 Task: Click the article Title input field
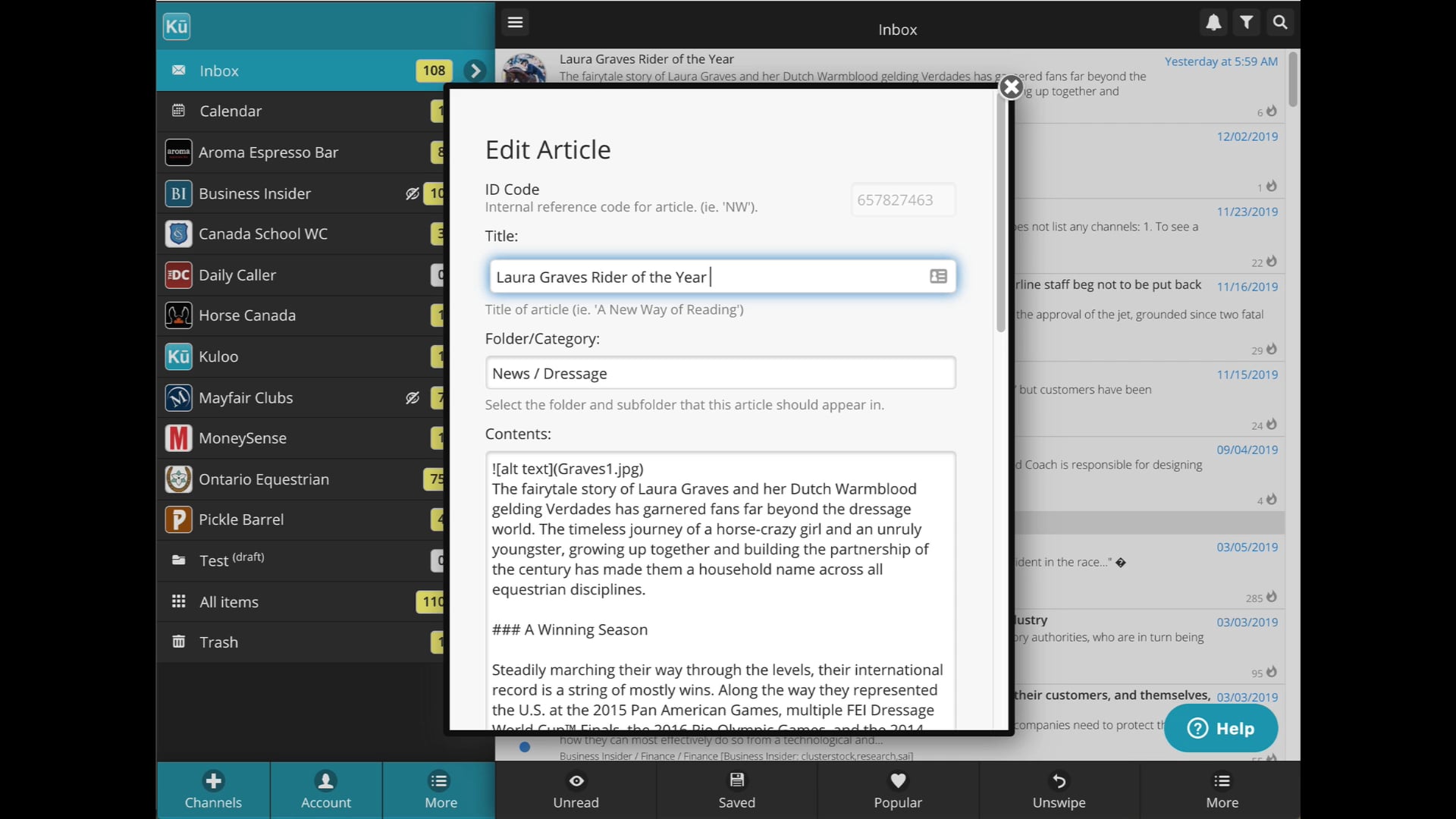pos(721,277)
